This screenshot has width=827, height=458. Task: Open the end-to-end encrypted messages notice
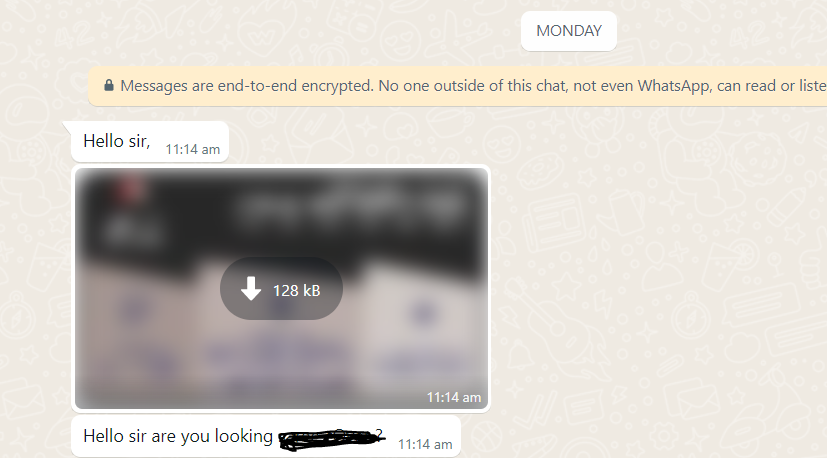(457, 86)
